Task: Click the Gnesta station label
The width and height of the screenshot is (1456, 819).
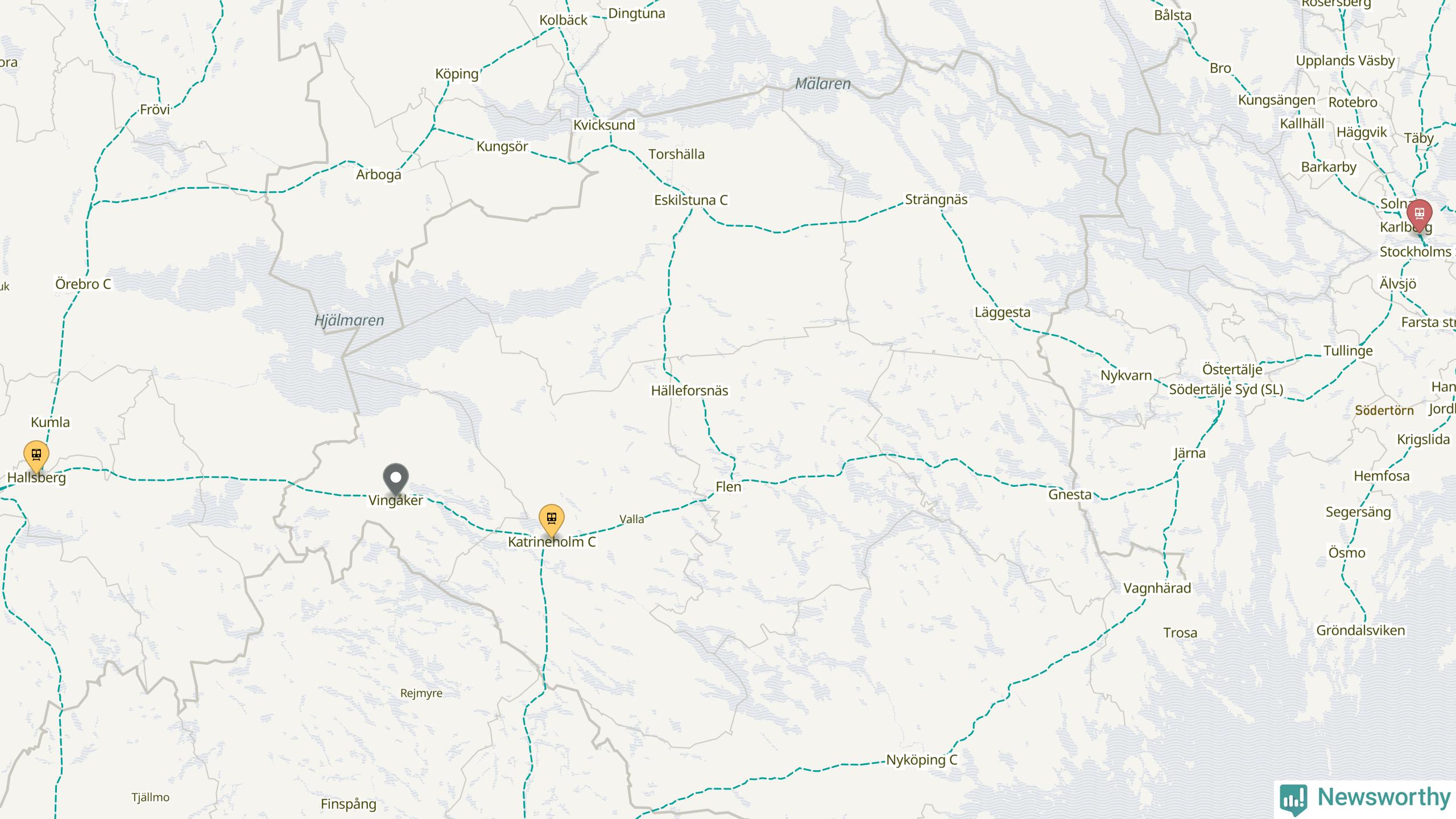Action: [1070, 495]
